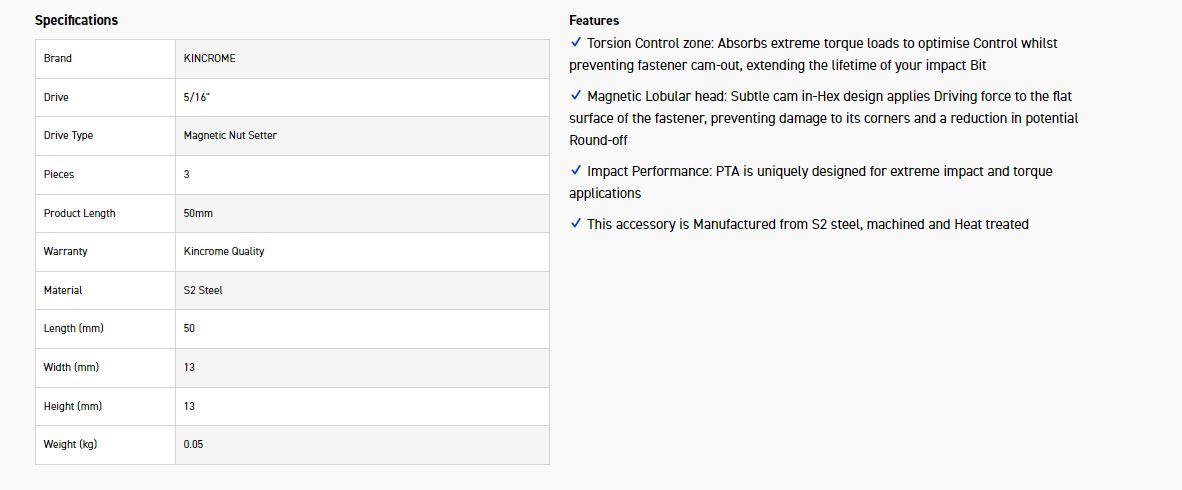Click the 0.05 weight value

pyautogui.click(x=194, y=444)
